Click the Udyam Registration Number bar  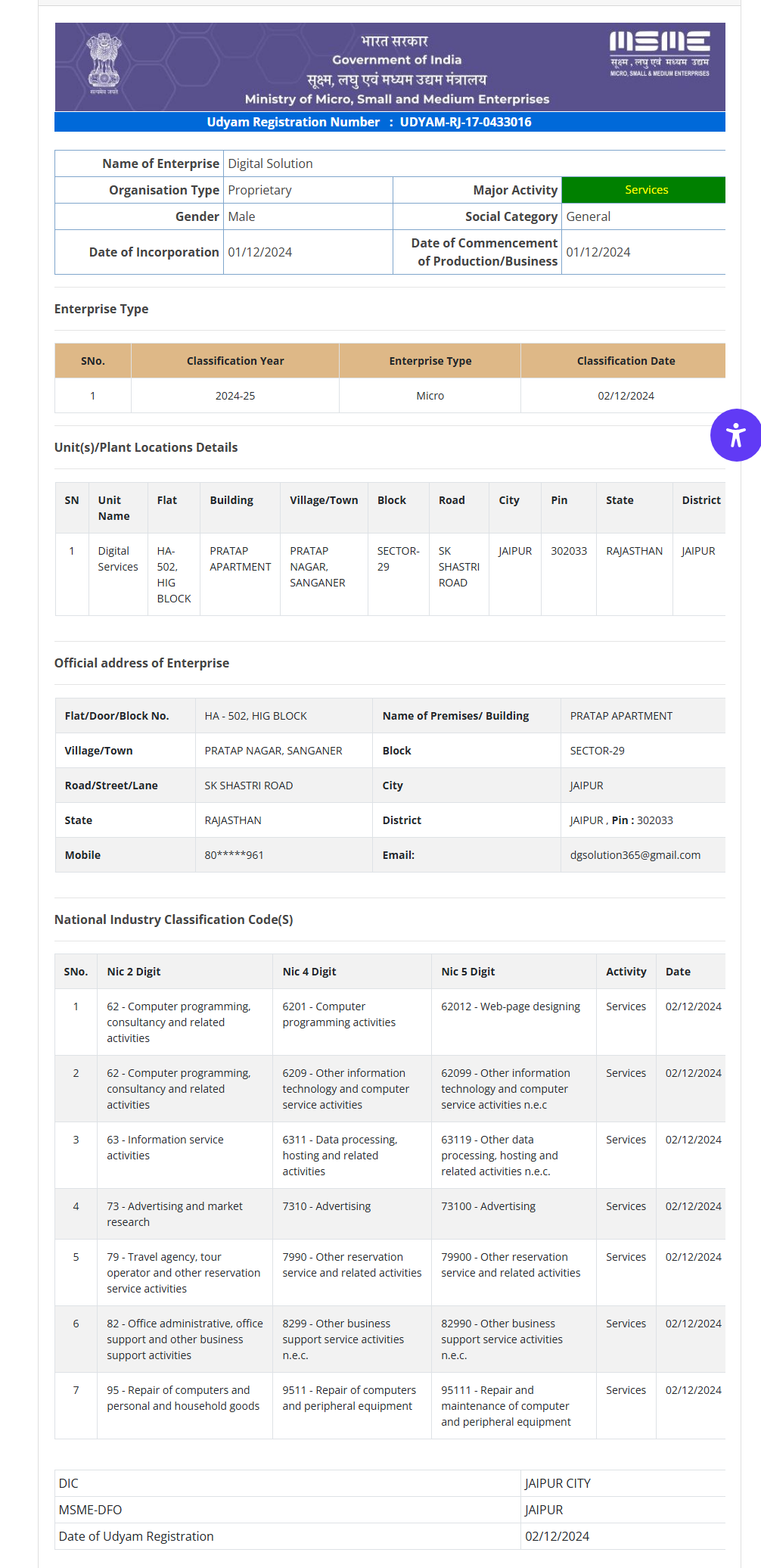pyautogui.click(x=390, y=122)
